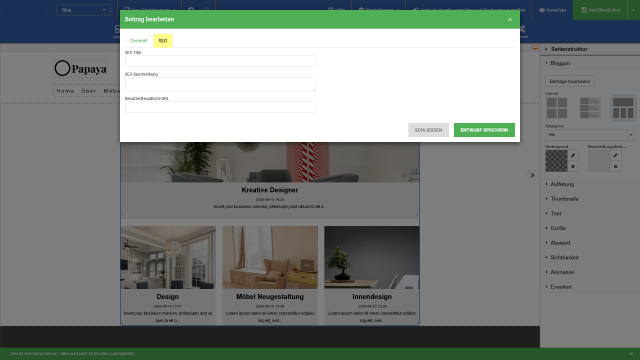
Task: Open the Blog page selector dropdown
Action: tap(83, 10)
